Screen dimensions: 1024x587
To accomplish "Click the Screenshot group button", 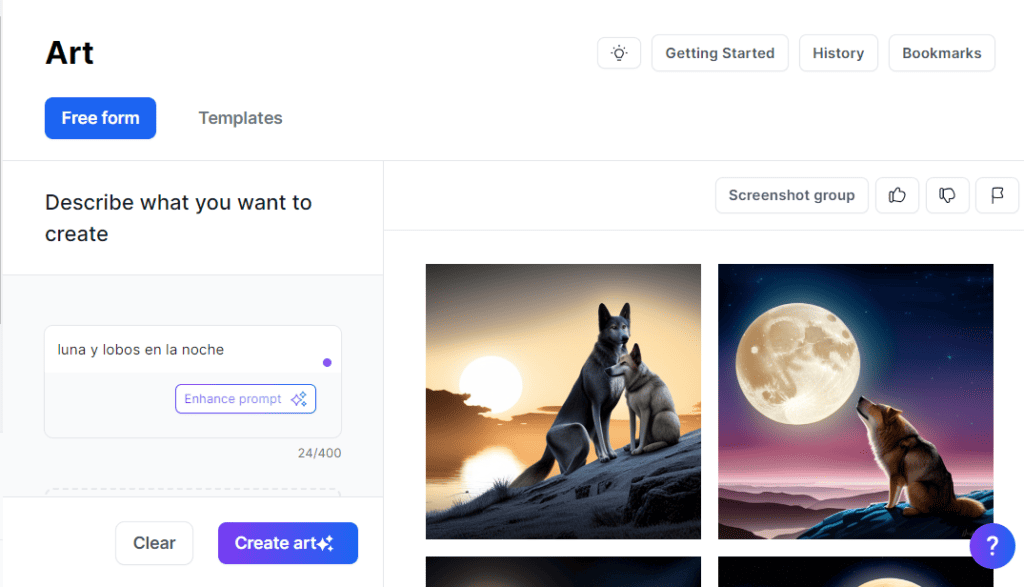I will (x=791, y=195).
